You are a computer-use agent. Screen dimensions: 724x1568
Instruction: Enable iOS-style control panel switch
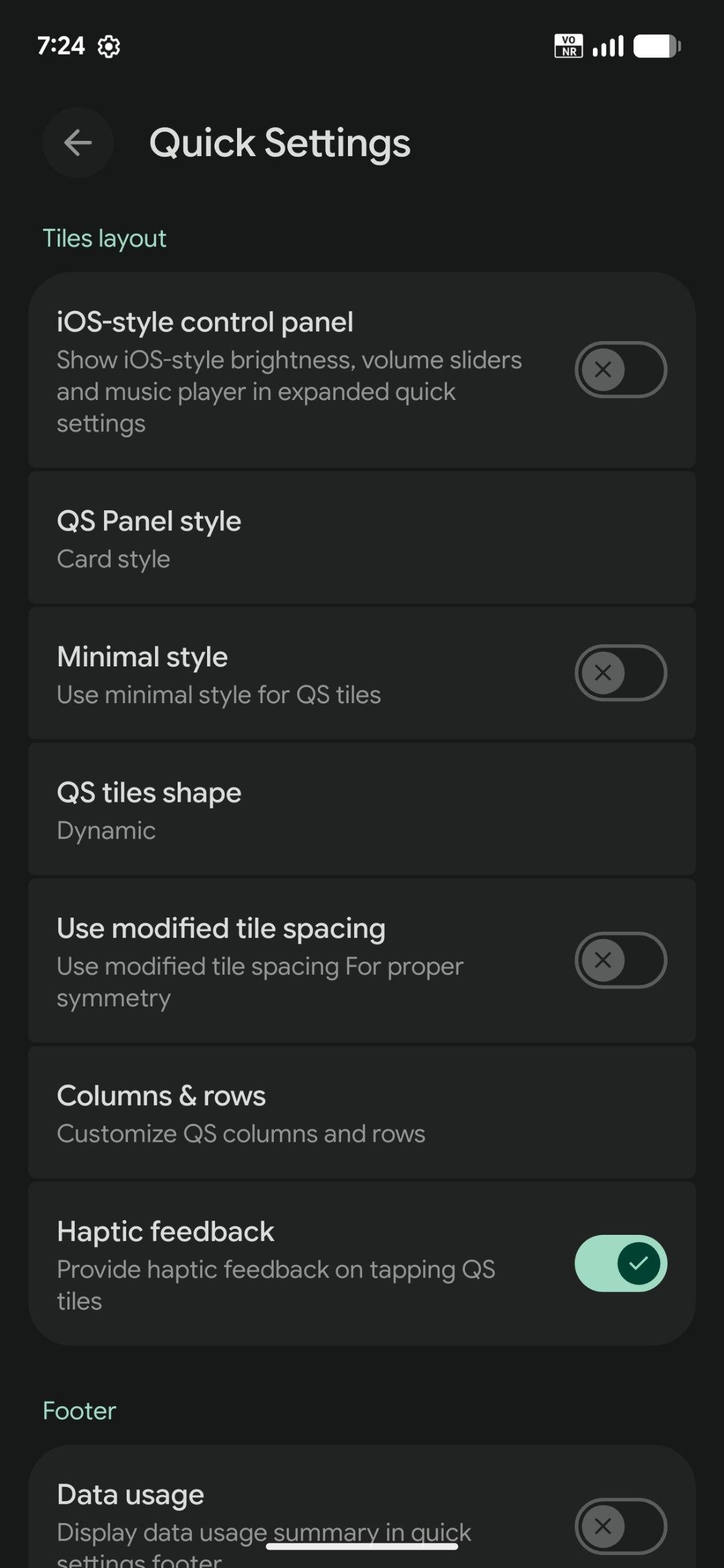click(x=620, y=369)
